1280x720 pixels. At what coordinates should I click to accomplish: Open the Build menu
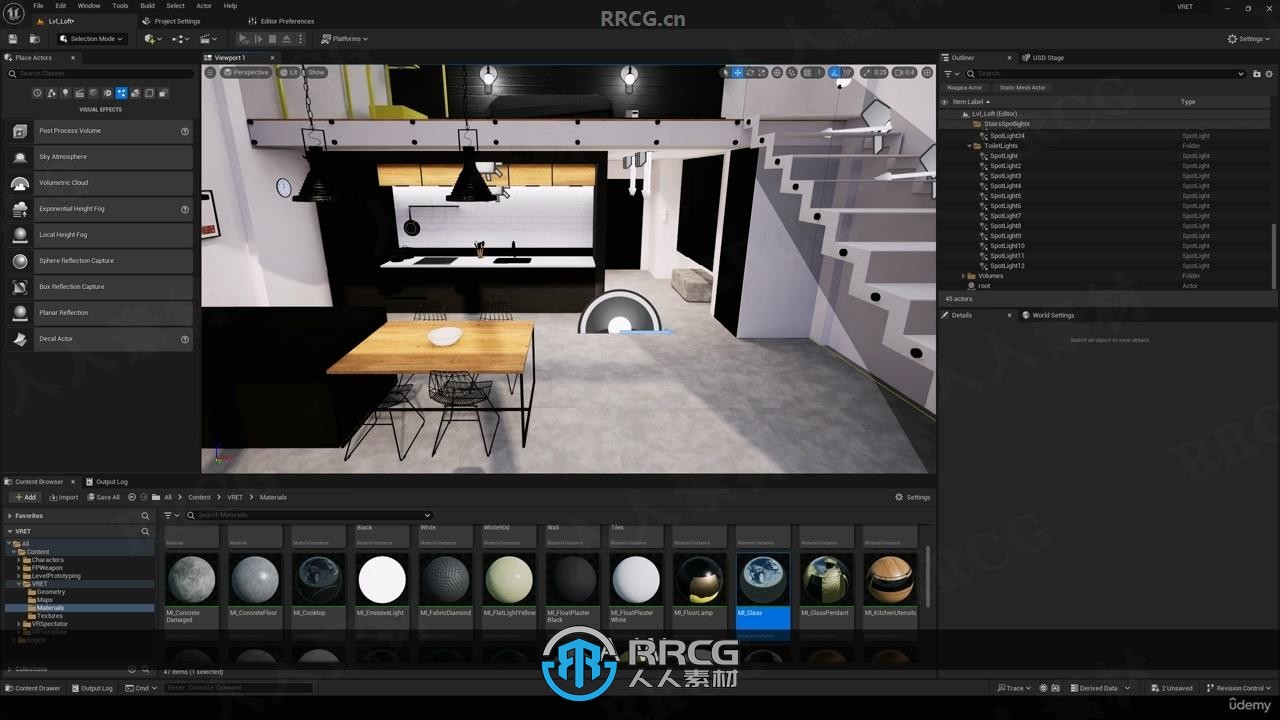tap(147, 6)
